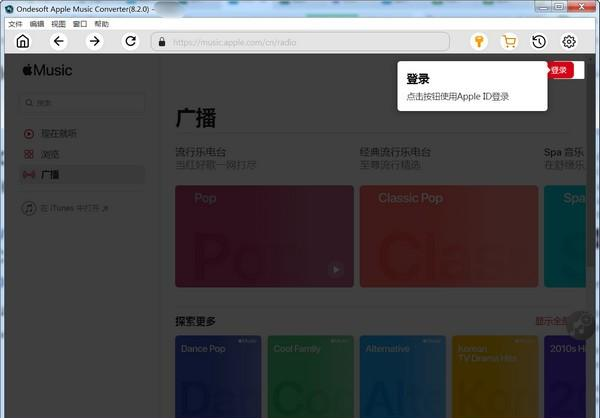
Task: Open the conversion history clock icon
Action: (539, 41)
